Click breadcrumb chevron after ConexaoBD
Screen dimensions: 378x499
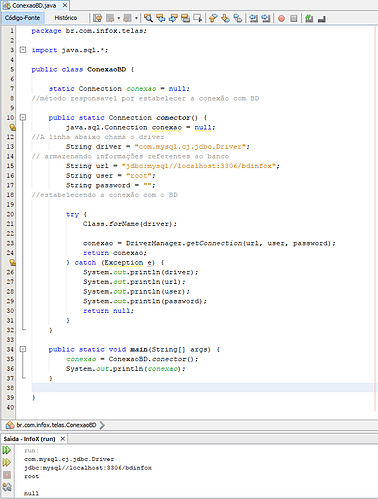(x=102, y=425)
